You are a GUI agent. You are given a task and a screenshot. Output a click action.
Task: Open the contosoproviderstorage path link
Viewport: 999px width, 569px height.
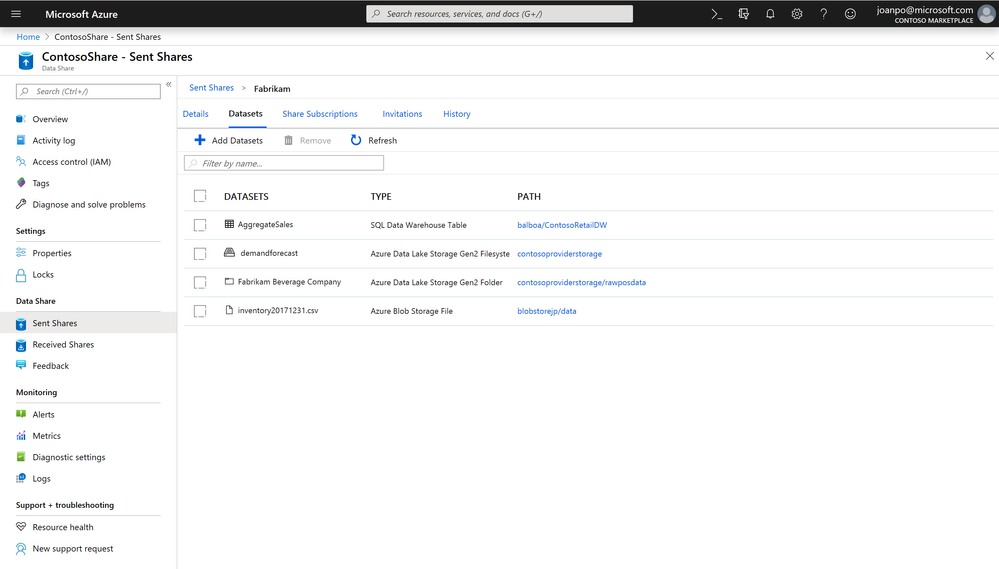point(559,254)
